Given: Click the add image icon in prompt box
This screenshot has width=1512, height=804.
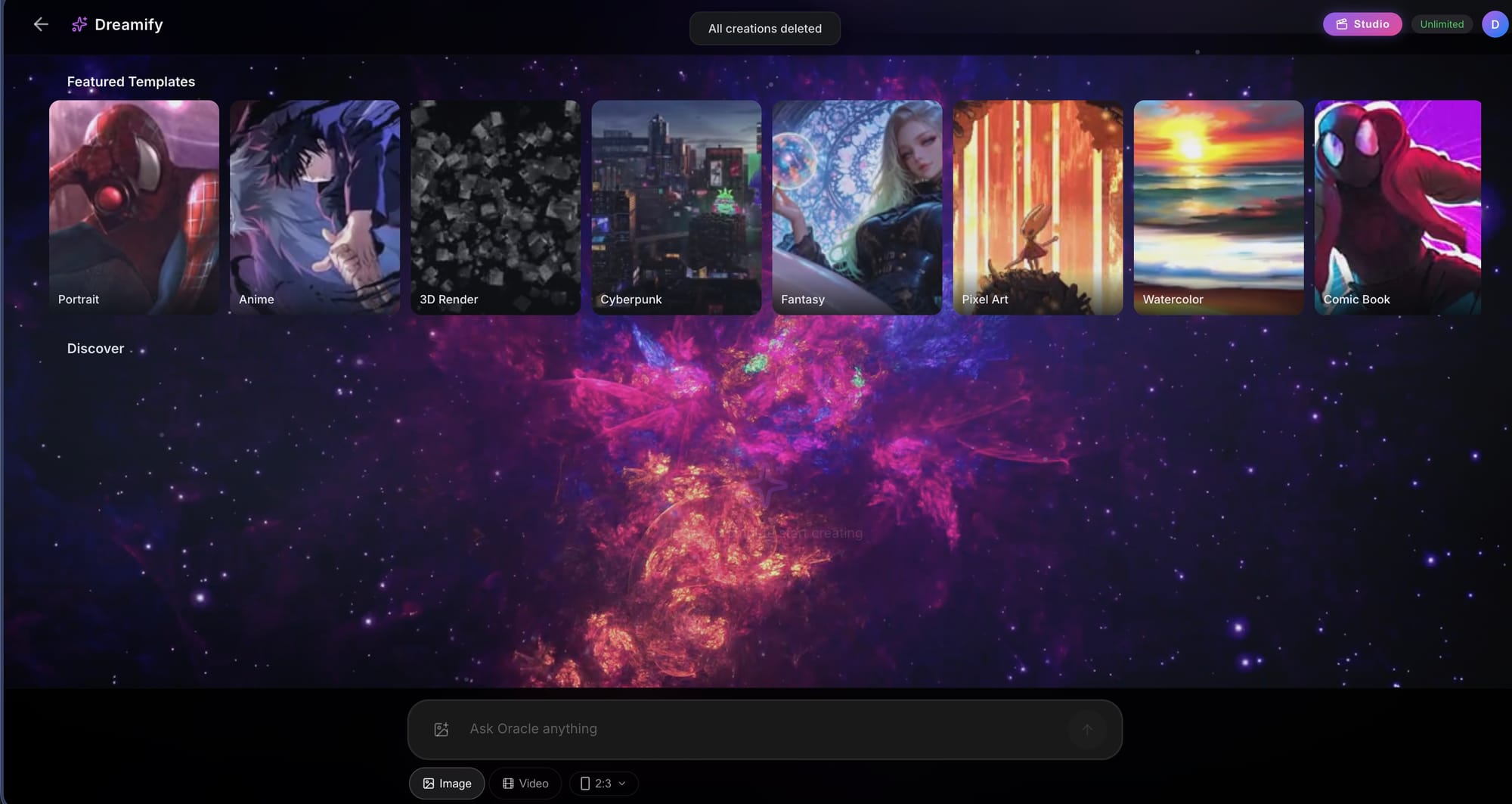Looking at the screenshot, I should tap(442, 729).
